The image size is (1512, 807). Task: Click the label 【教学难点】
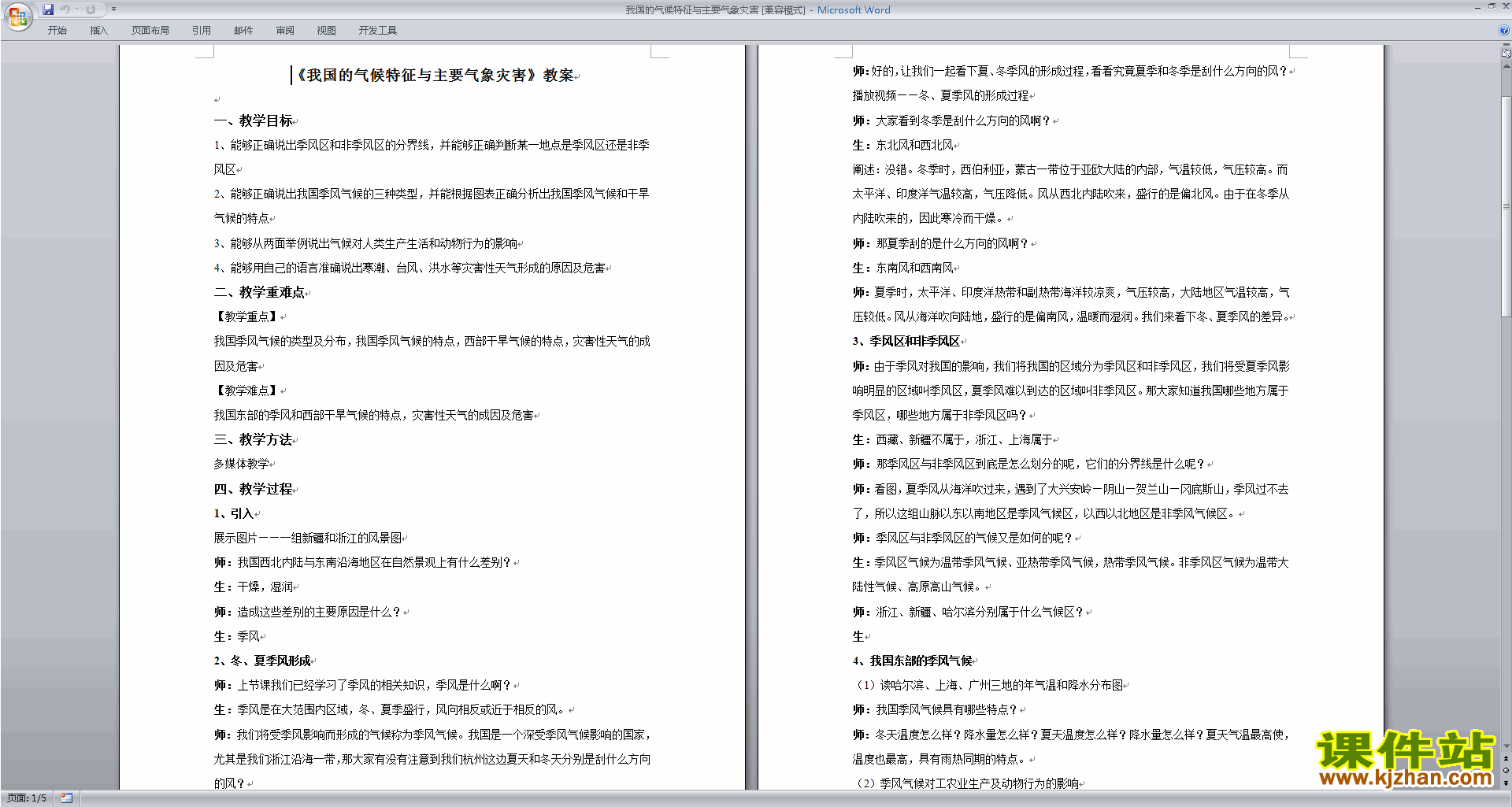coord(246,391)
